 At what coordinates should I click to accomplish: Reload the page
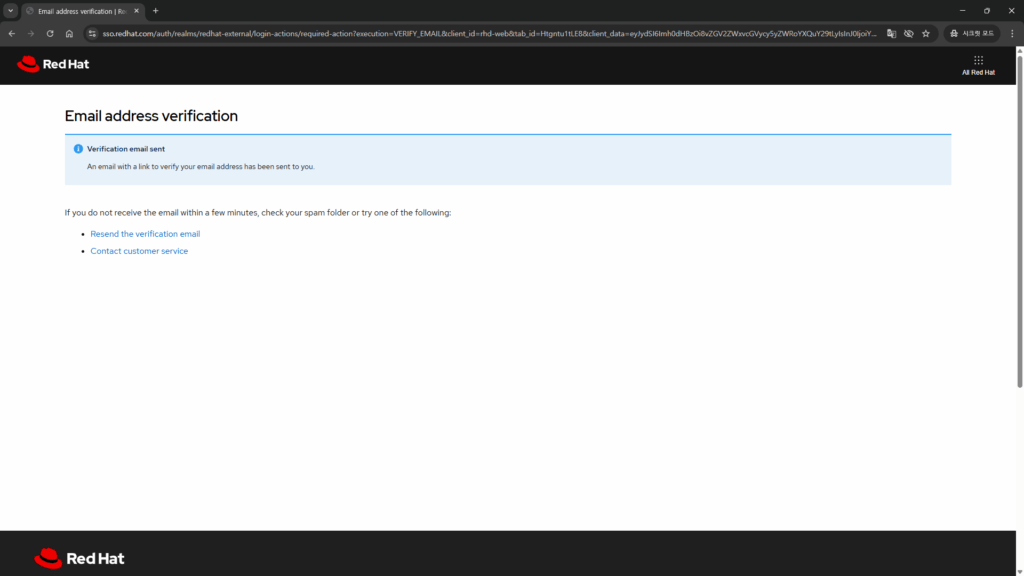(50, 33)
